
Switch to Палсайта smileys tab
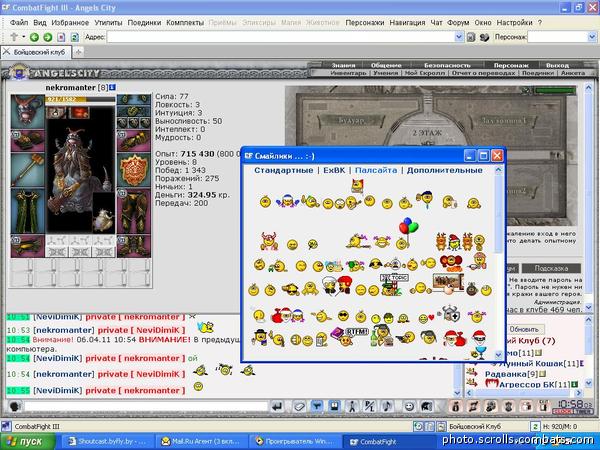tap(376, 170)
